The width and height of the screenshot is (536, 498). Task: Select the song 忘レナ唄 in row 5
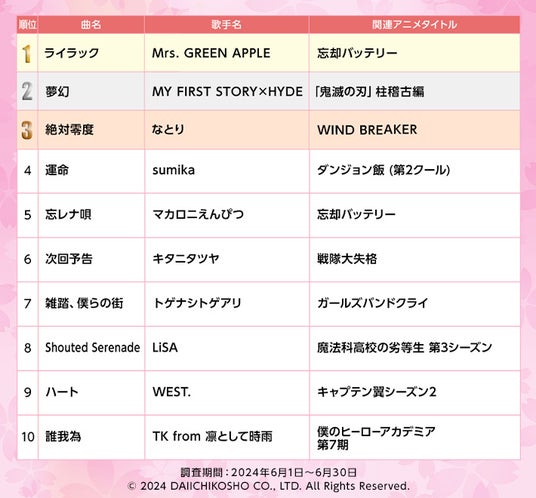(x=68, y=214)
